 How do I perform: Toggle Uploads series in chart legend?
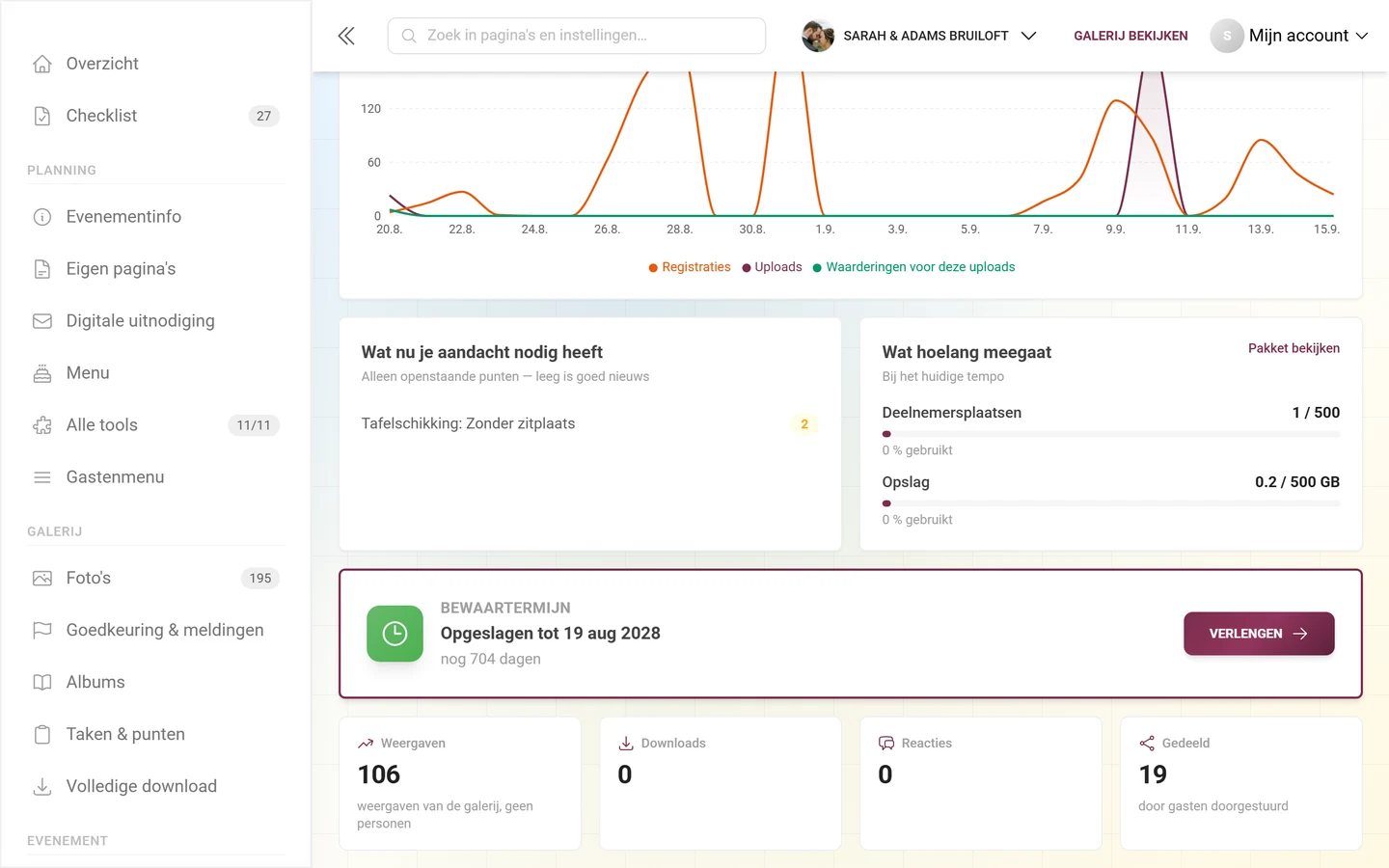772,267
